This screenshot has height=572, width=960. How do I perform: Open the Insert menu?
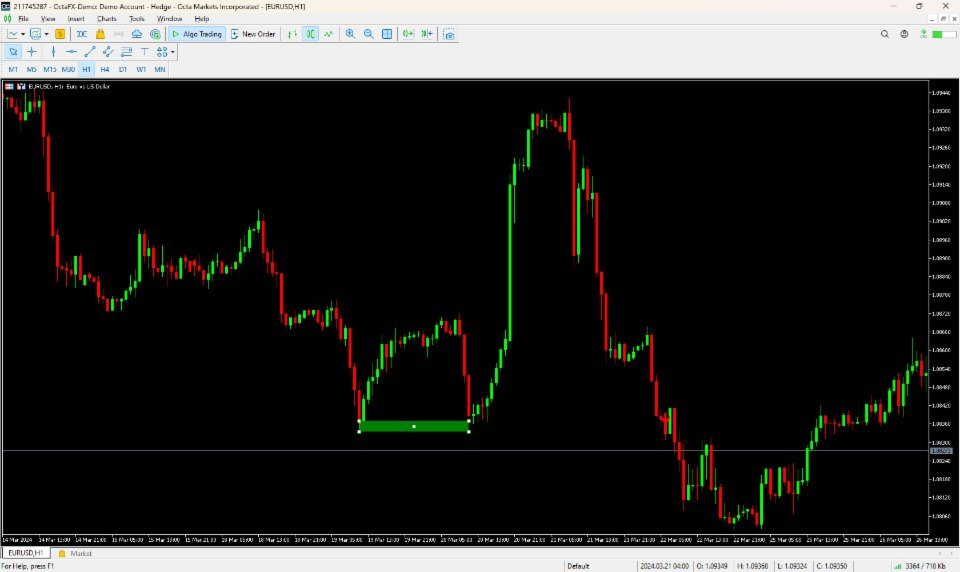(x=76, y=19)
